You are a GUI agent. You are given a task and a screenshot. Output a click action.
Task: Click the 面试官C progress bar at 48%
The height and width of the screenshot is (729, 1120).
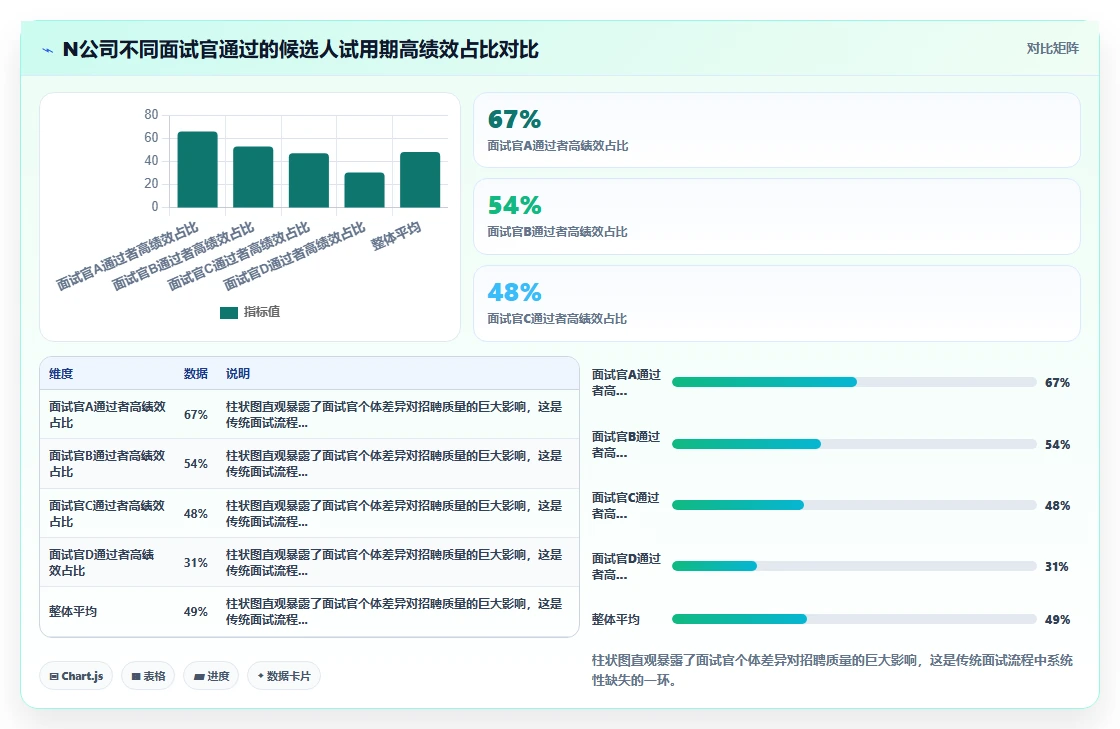click(x=854, y=505)
